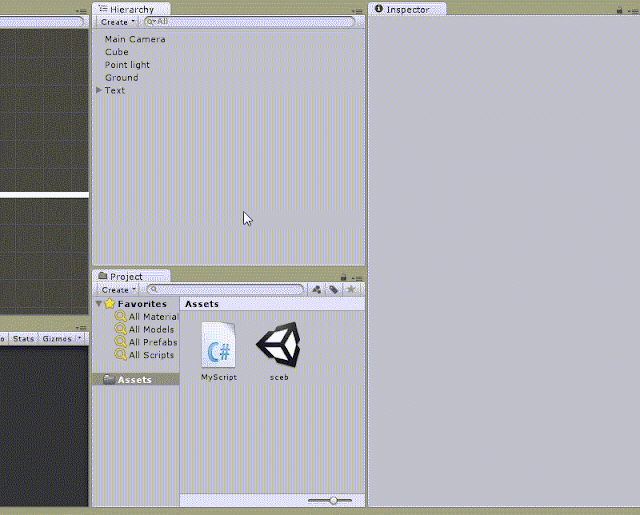
Task: Click the Project search field
Action: [x=225, y=289]
